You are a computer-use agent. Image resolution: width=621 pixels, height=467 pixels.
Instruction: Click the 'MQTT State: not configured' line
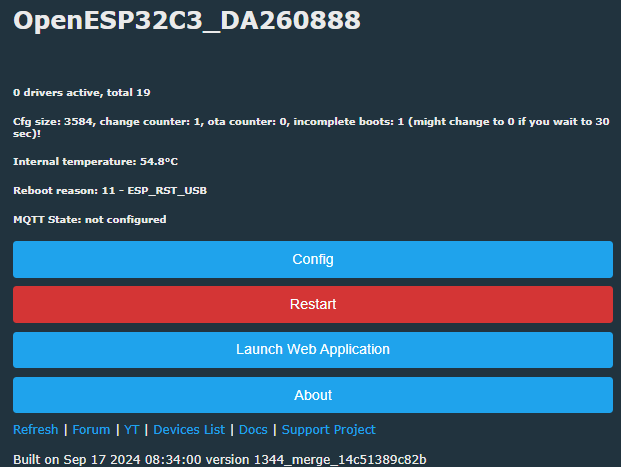tap(90, 219)
